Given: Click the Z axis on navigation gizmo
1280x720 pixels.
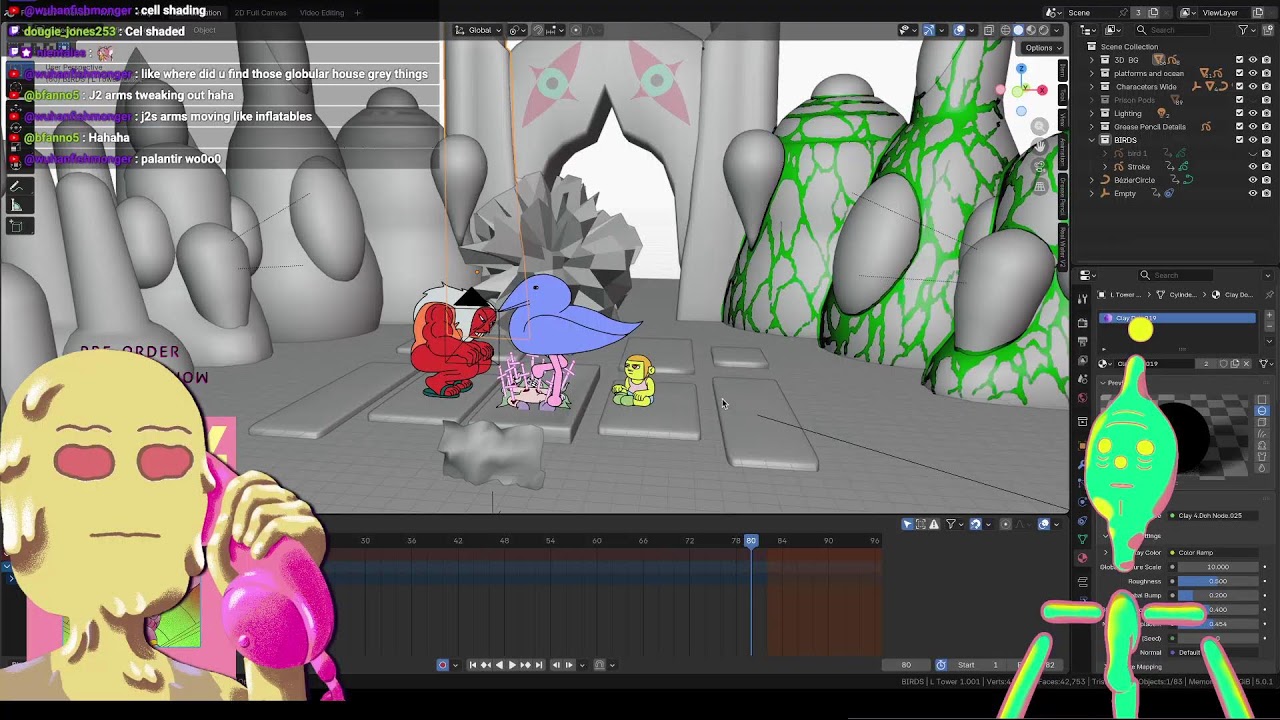Looking at the screenshot, I should pos(1021,69).
